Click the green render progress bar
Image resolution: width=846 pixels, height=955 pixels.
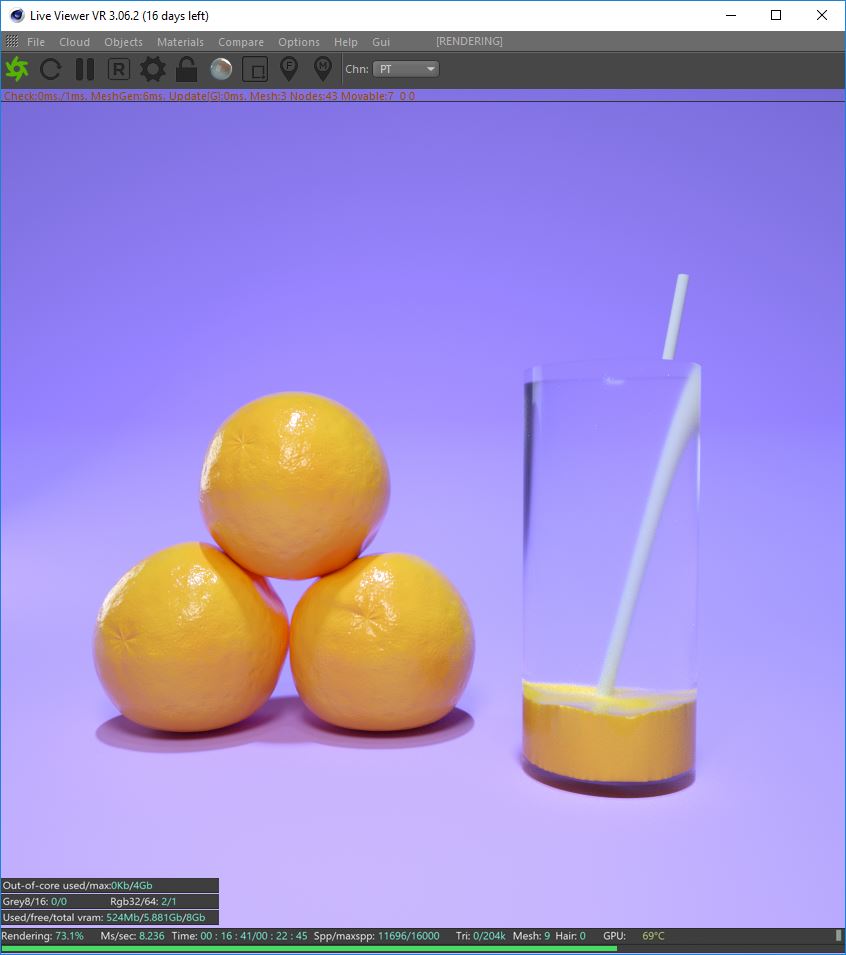click(x=309, y=948)
